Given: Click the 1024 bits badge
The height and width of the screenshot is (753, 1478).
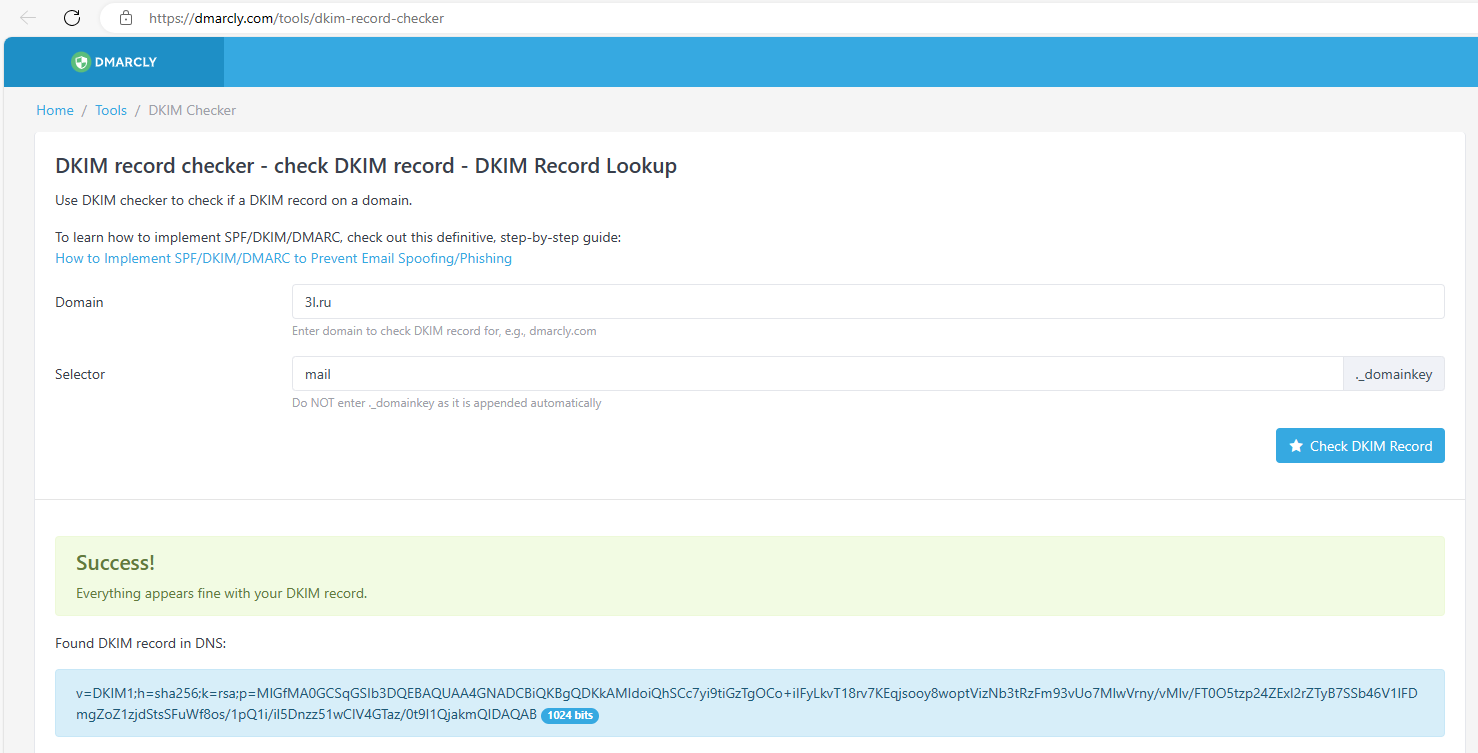Looking at the screenshot, I should click(570, 715).
